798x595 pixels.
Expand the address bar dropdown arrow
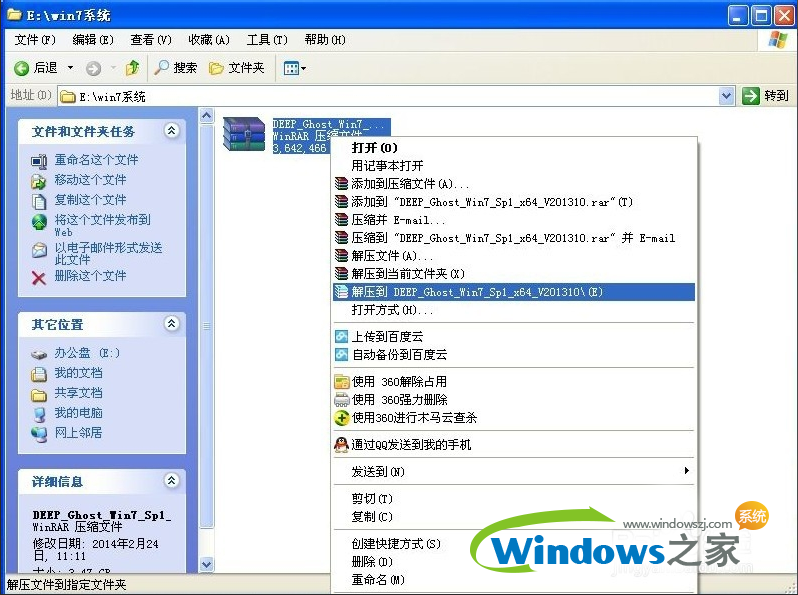point(727,96)
